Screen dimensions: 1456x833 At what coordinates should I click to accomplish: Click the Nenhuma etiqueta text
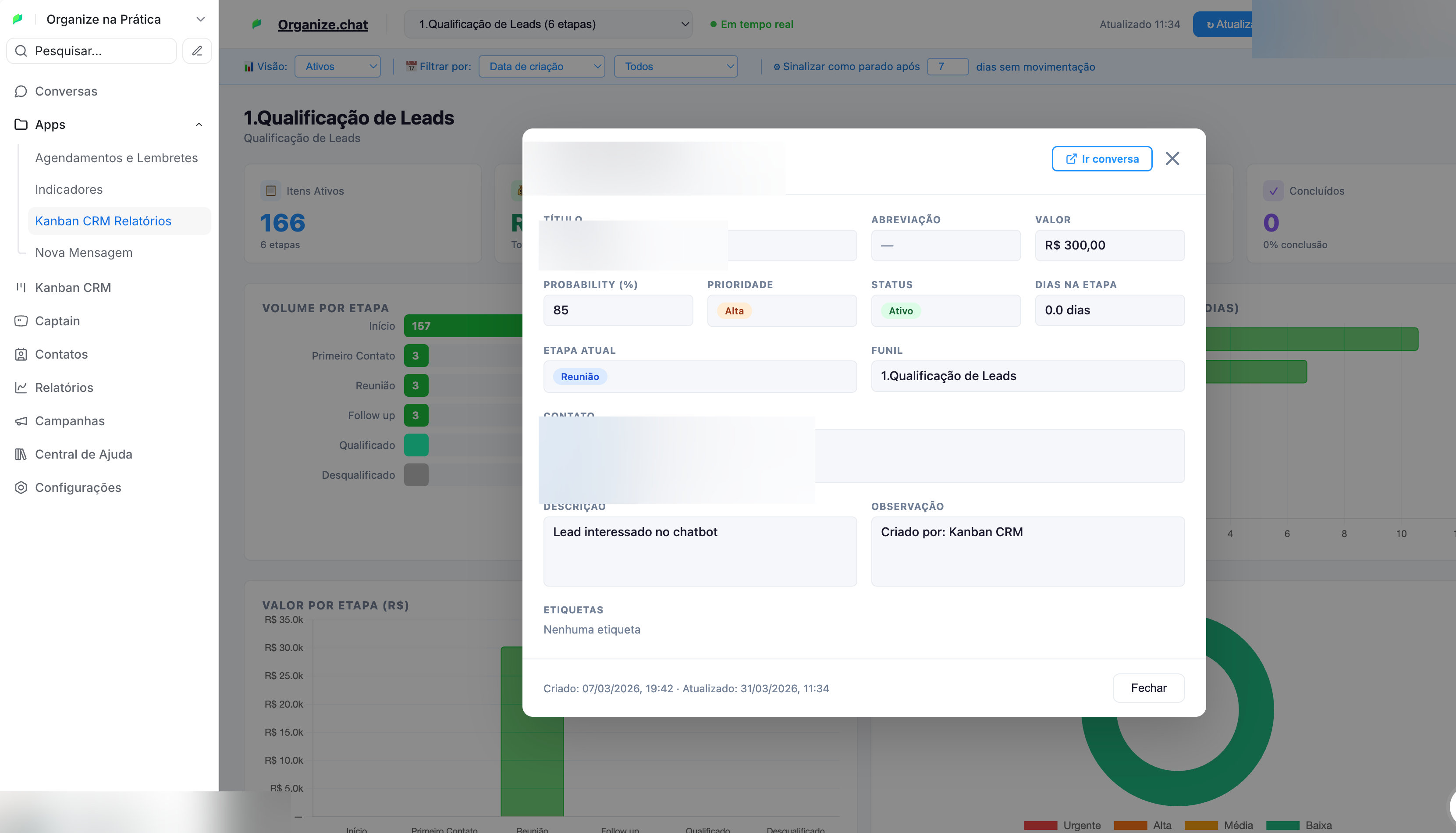591,629
